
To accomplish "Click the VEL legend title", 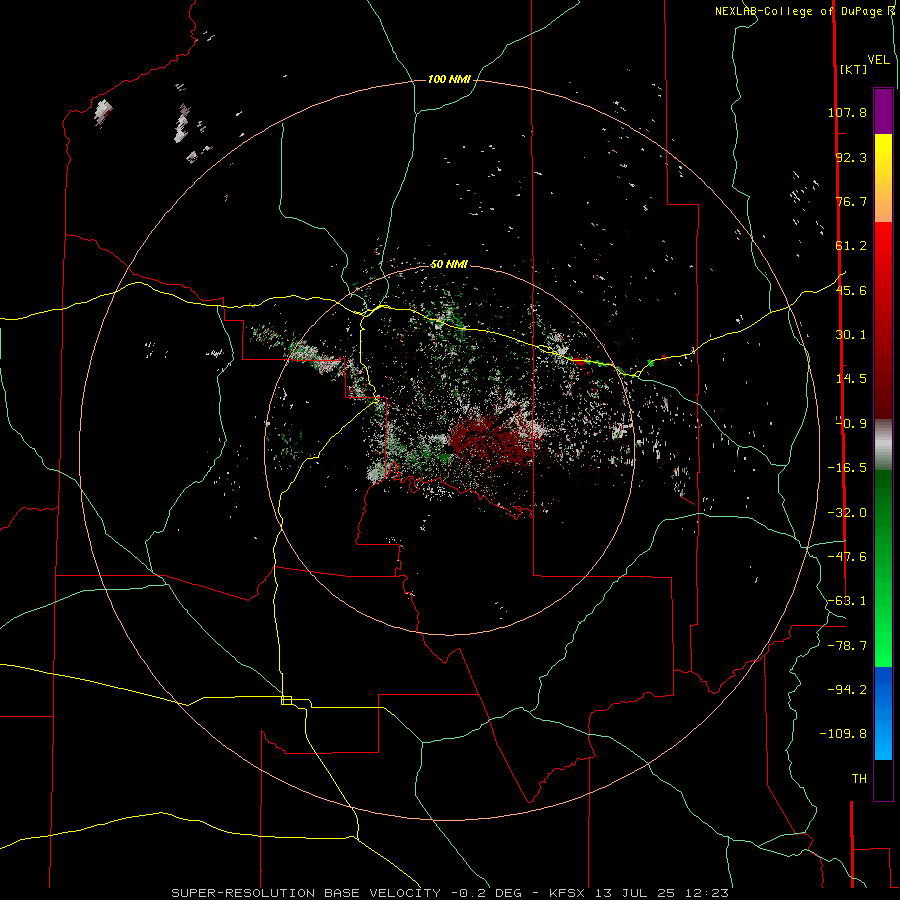I will tap(878, 60).
